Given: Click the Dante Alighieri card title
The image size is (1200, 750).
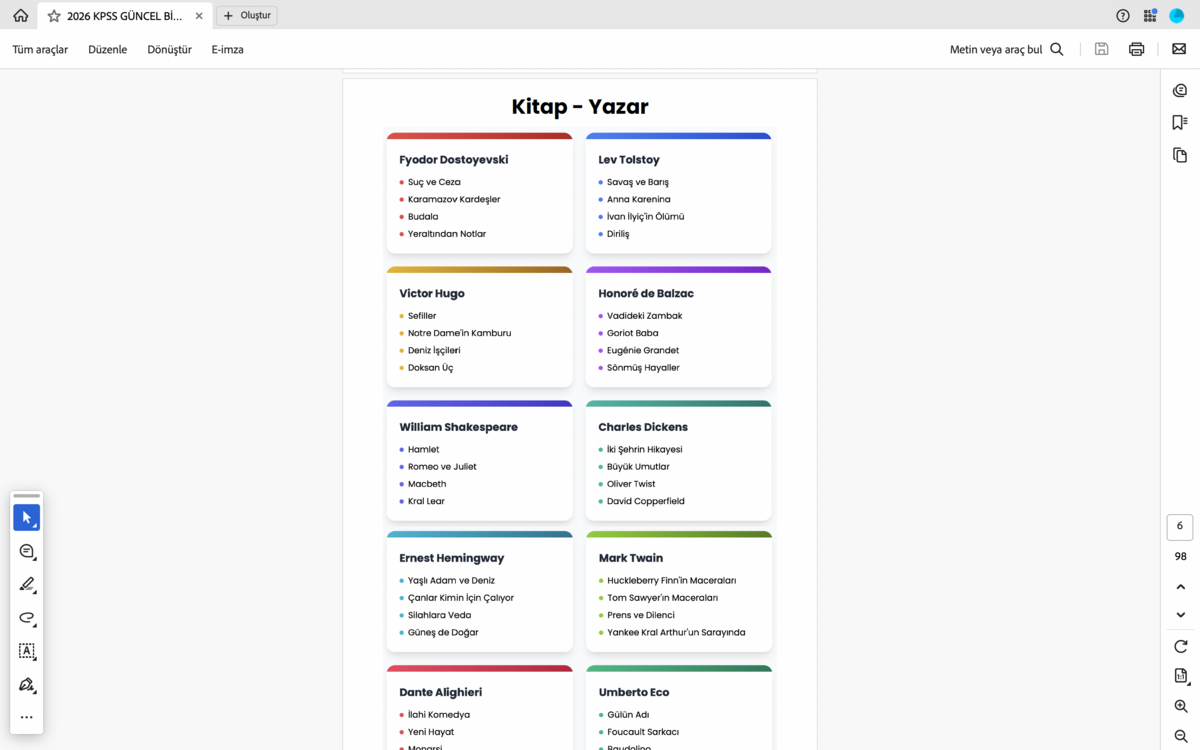Looking at the screenshot, I should [441, 692].
